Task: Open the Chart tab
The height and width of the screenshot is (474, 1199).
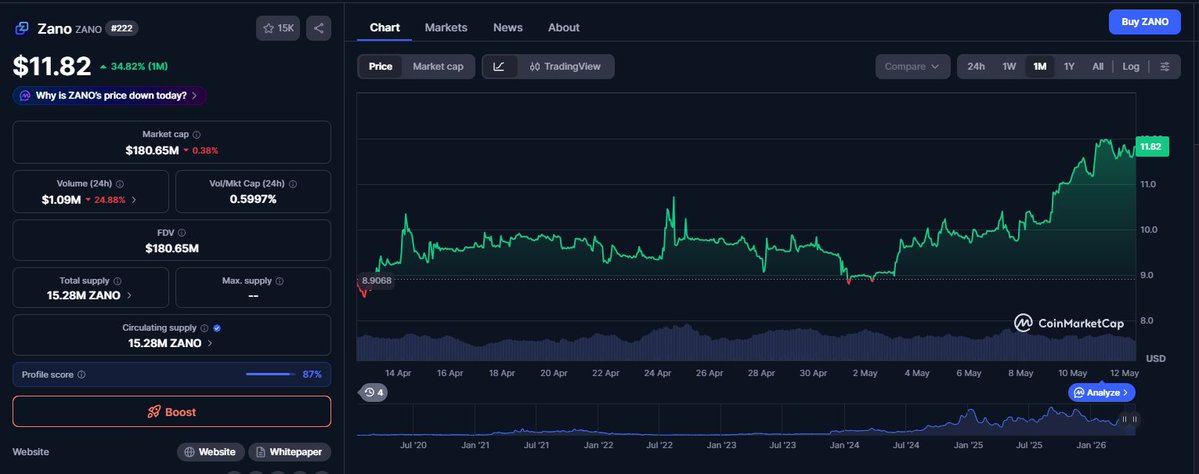Action: 385,28
